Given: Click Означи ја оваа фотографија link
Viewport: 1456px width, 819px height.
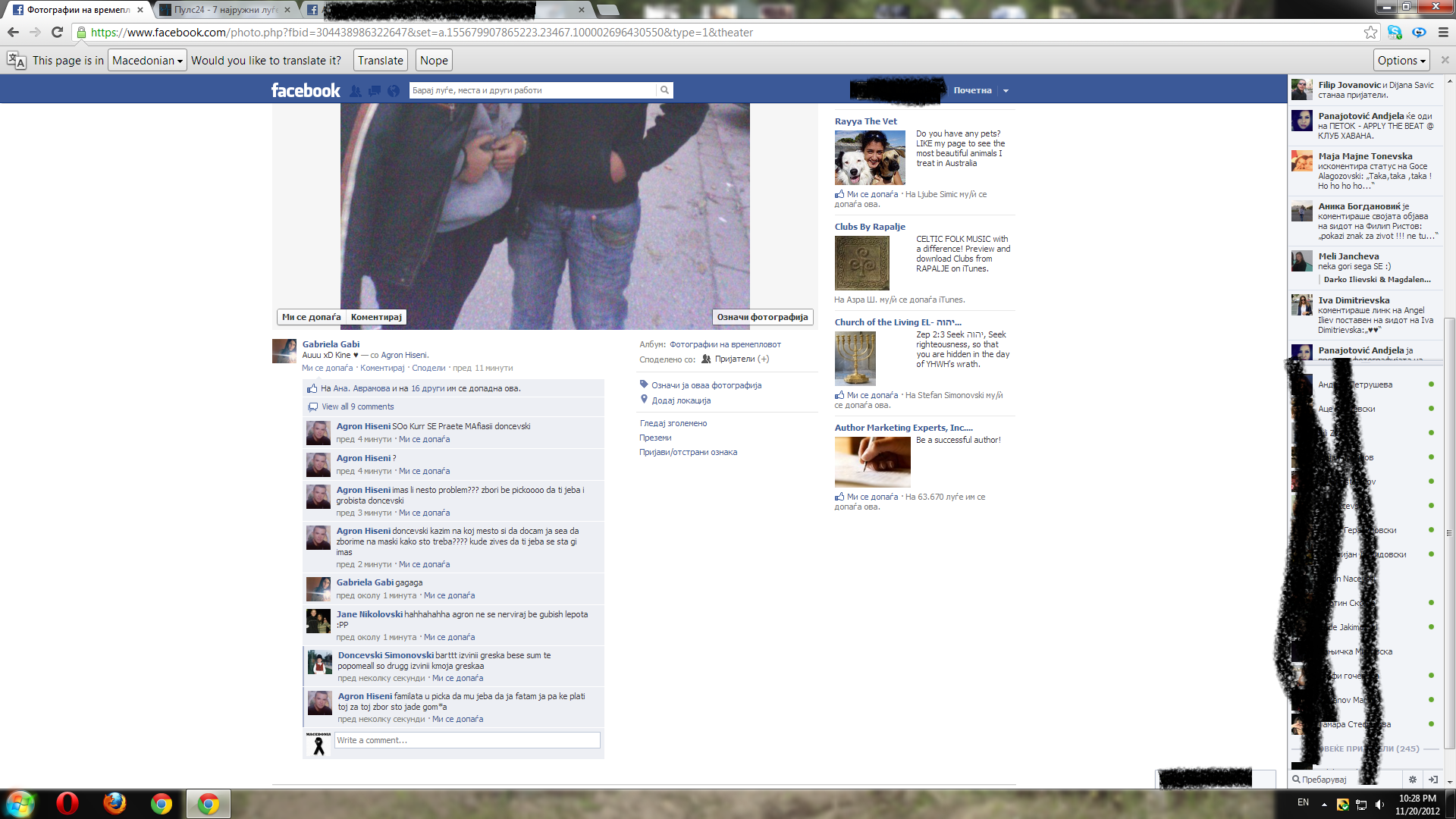Looking at the screenshot, I should [706, 385].
